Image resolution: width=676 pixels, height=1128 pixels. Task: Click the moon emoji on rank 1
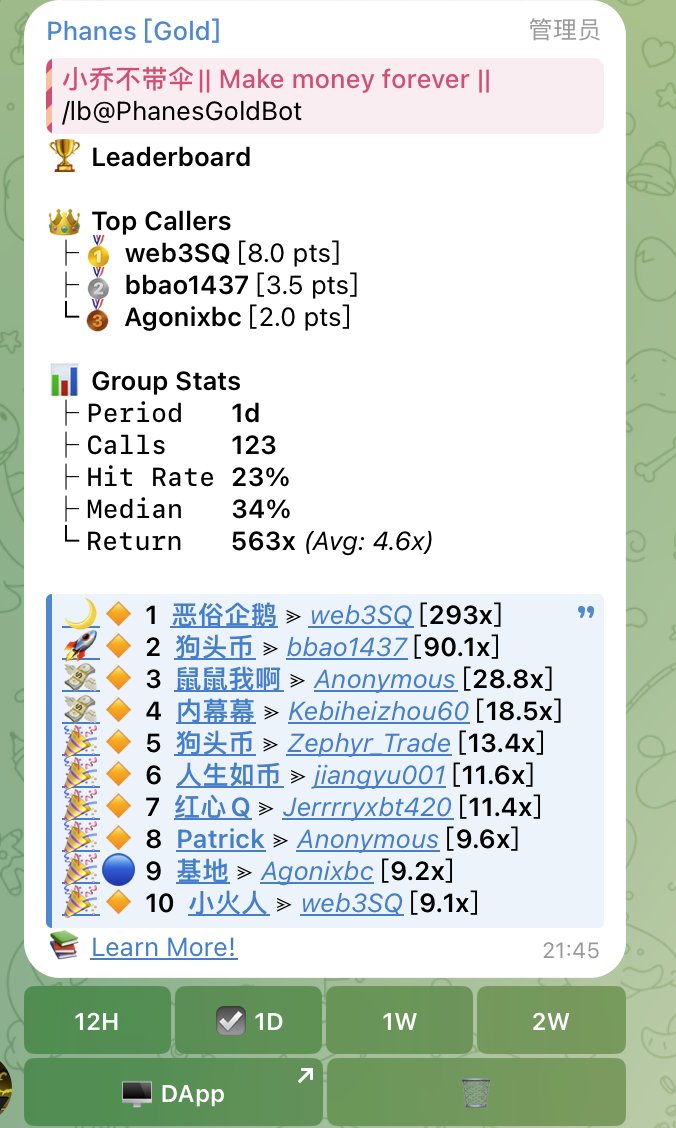click(x=78, y=614)
